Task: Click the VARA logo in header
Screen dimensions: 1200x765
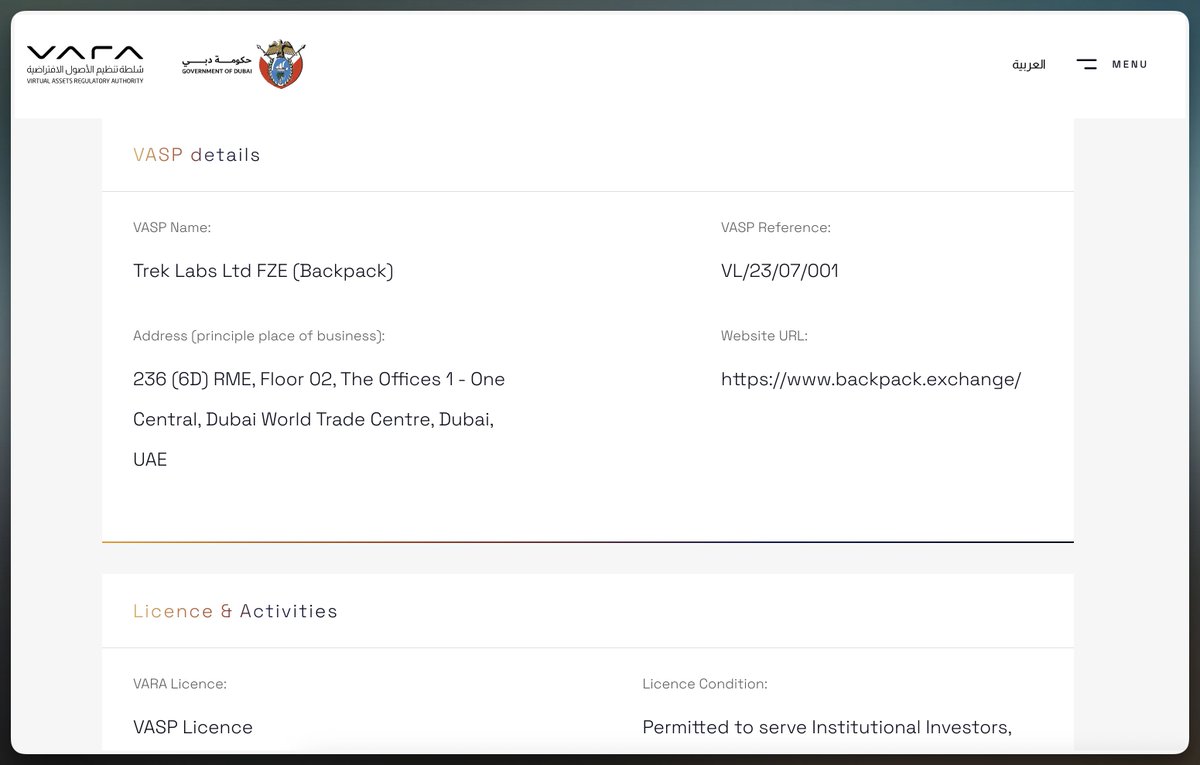Action: pyautogui.click(x=85, y=65)
